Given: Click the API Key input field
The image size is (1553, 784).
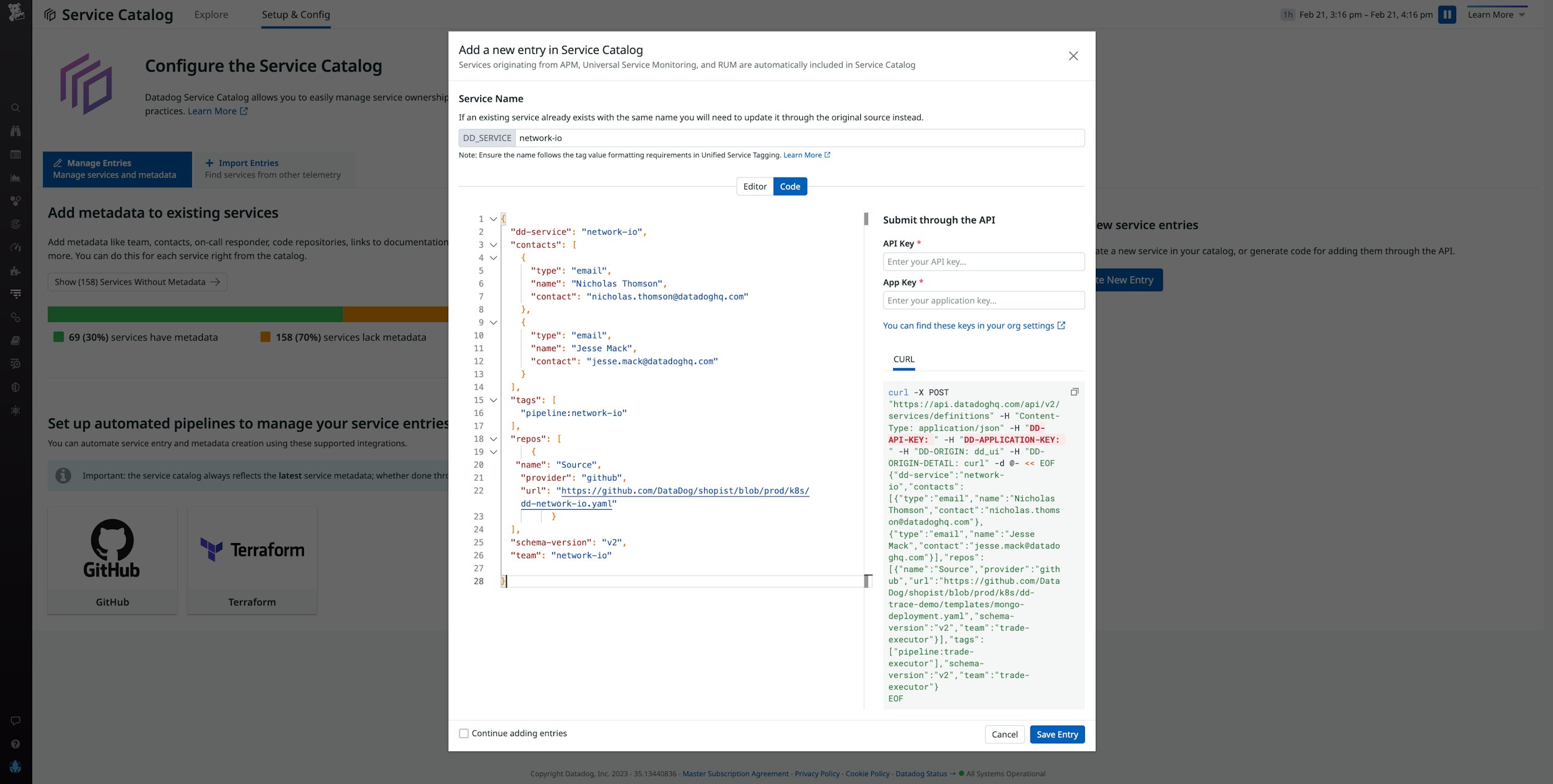Looking at the screenshot, I should pos(983,262).
